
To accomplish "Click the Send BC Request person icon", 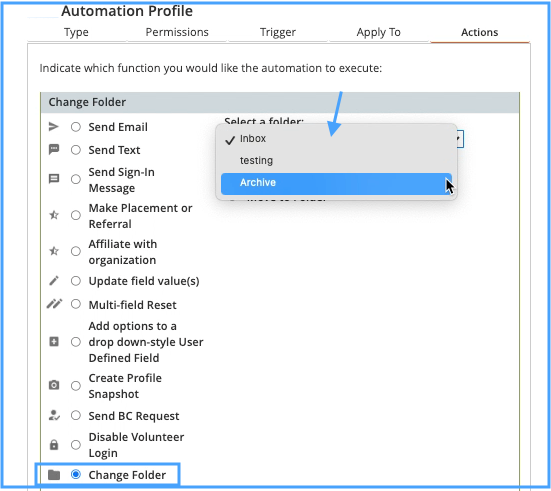I will click(54, 415).
